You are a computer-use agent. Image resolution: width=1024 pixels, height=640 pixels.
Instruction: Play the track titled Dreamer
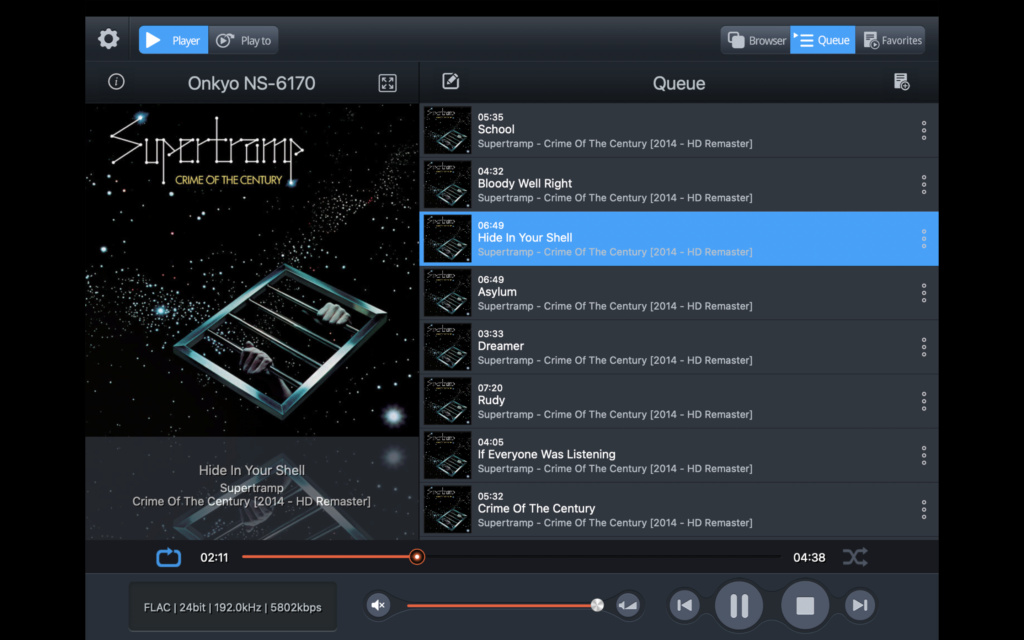[501, 346]
